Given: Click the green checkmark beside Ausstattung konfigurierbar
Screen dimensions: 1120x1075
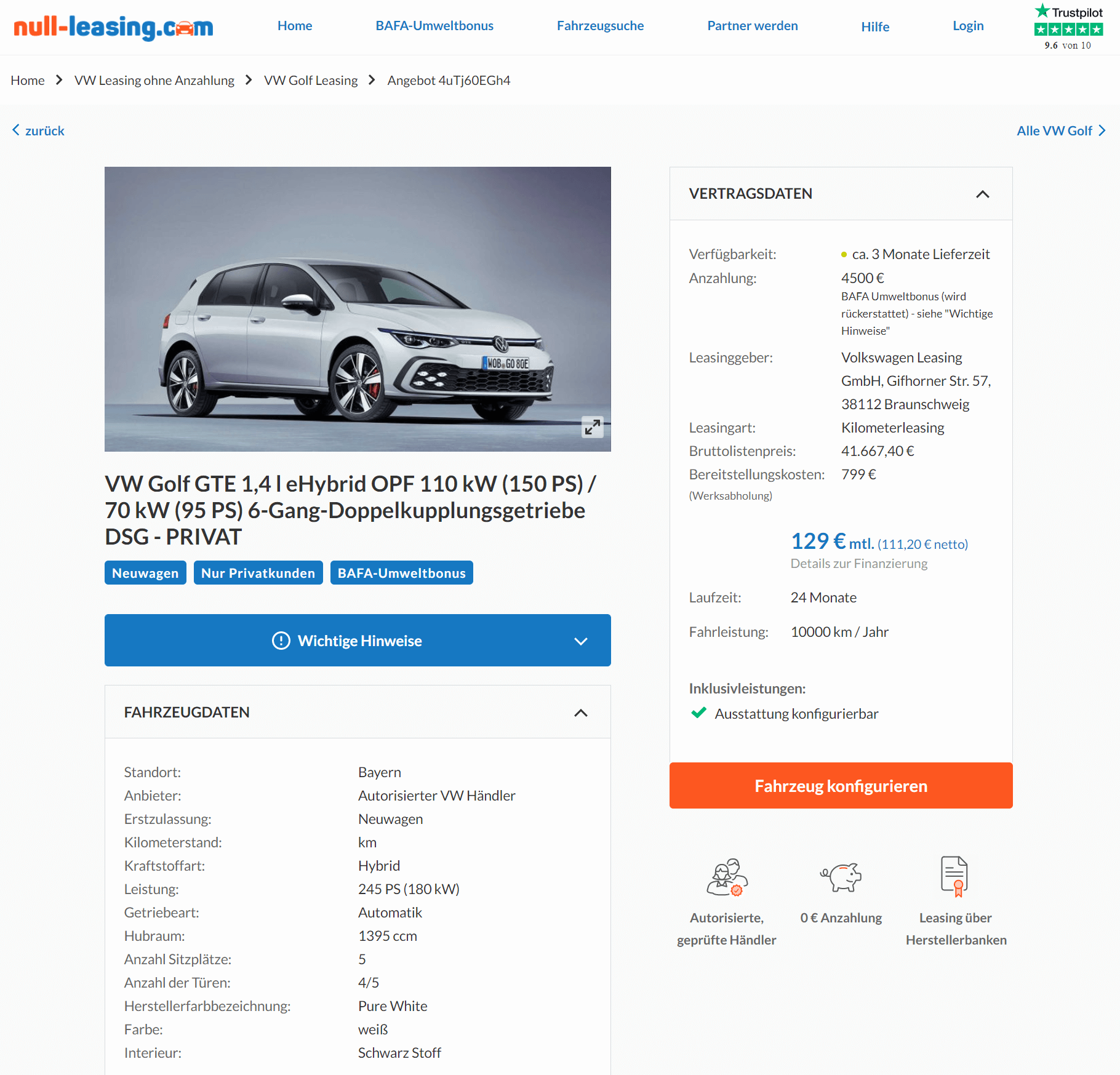Looking at the screenshot, I should (x=698, y=713).
